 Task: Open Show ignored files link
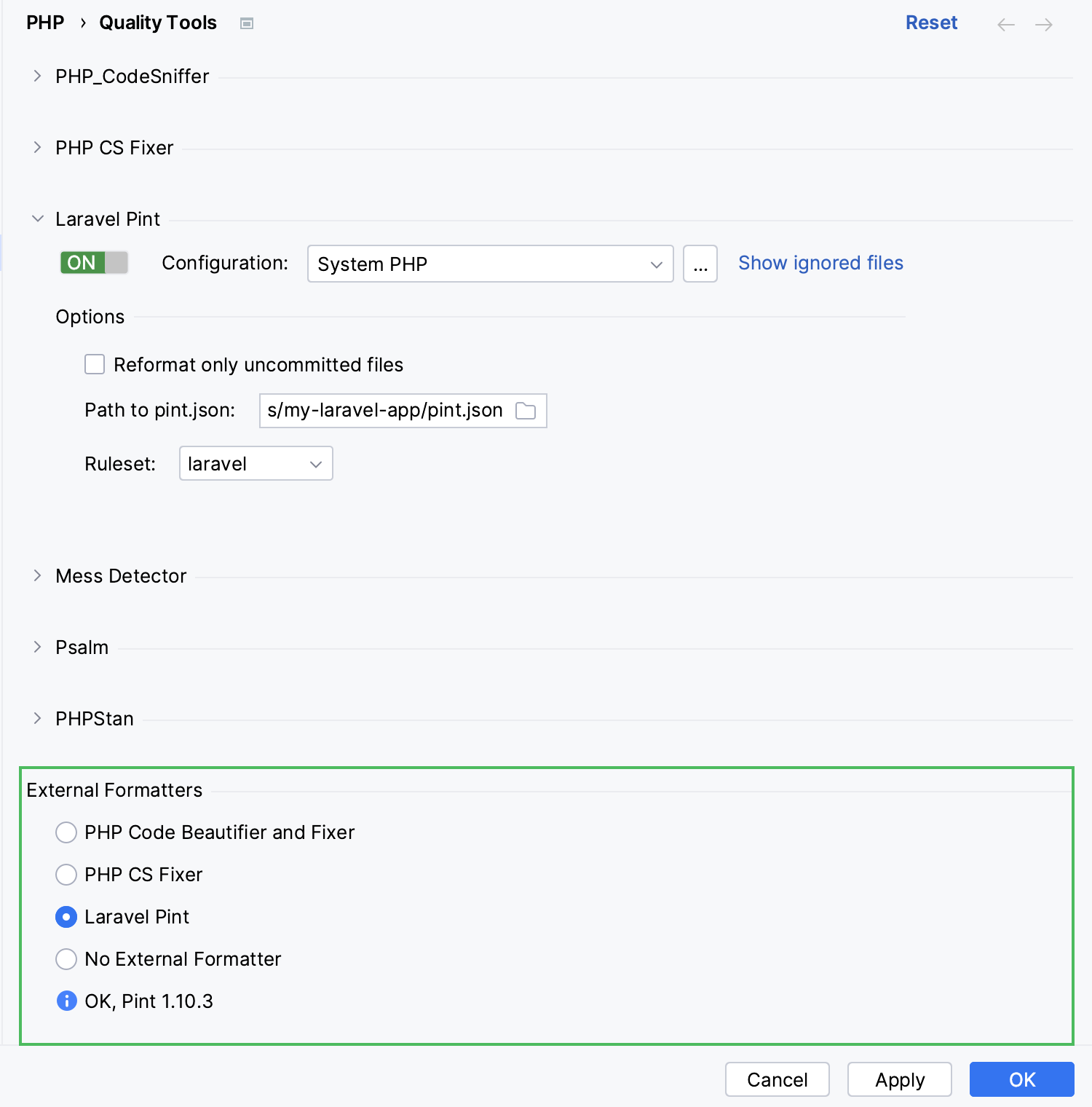click(820, 263)
